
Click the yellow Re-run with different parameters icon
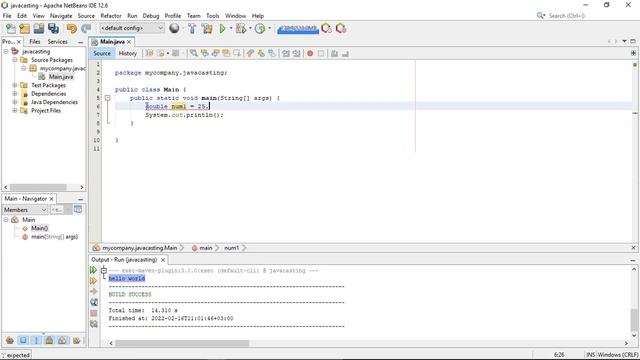click(93, 281)
